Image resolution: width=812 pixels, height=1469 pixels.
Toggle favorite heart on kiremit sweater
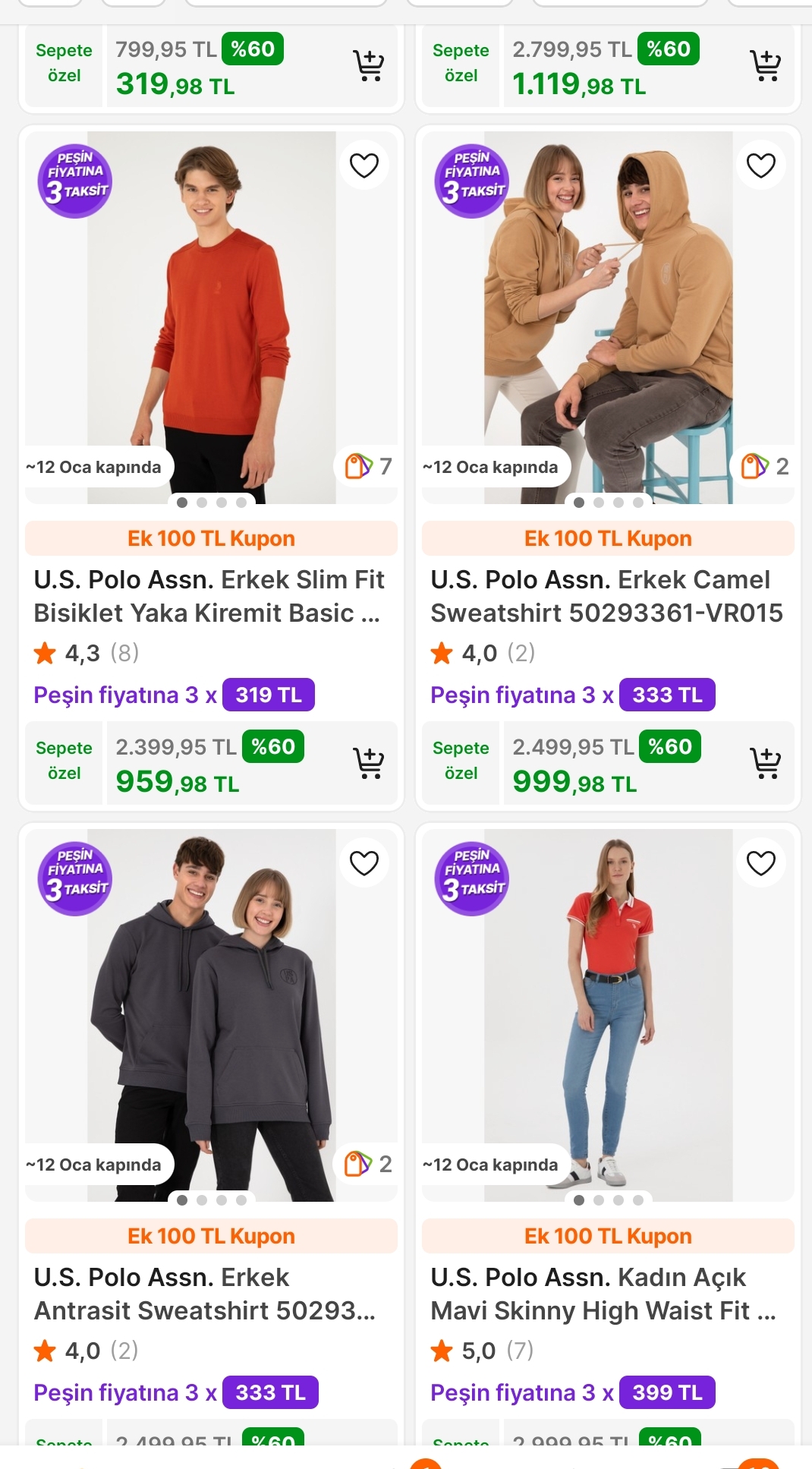pos(364,165)
